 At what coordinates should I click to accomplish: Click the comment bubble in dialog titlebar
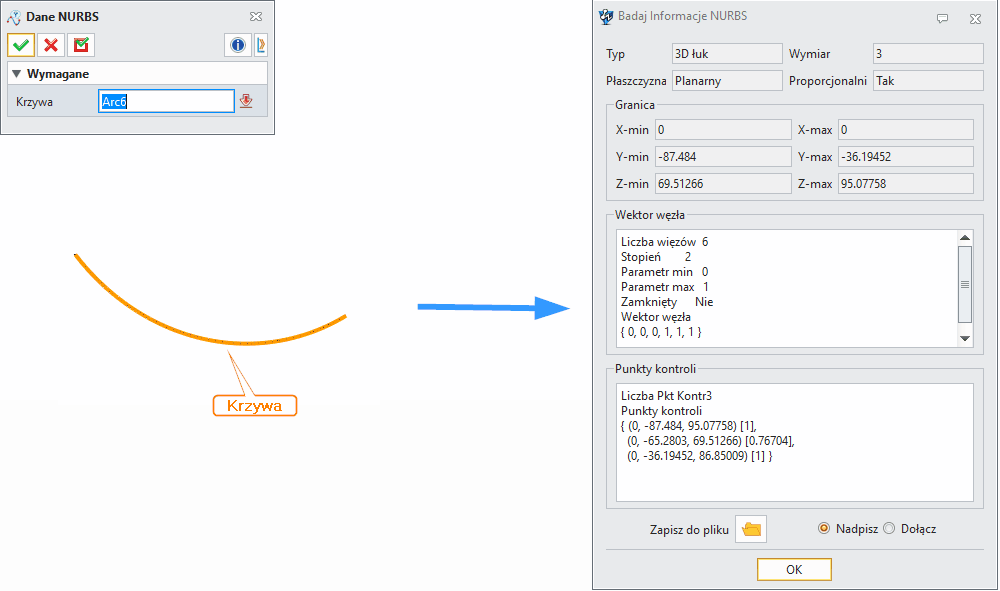click(941, 18)
